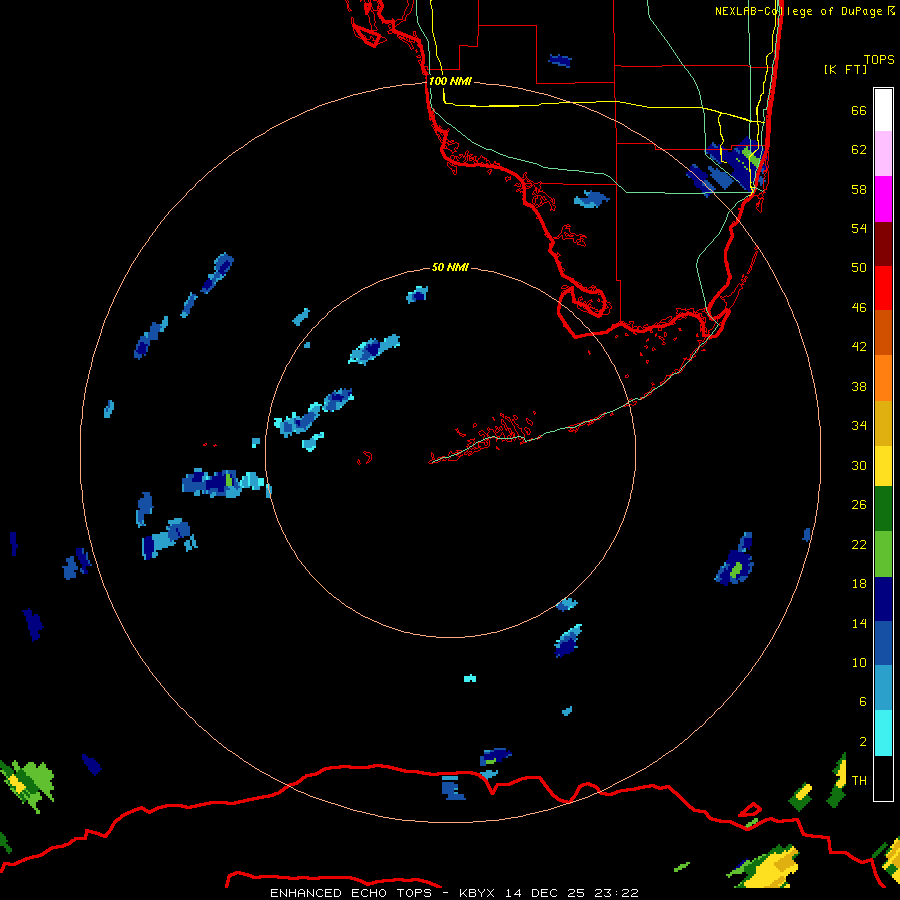Click the '62' legend value

click(859, 150)
